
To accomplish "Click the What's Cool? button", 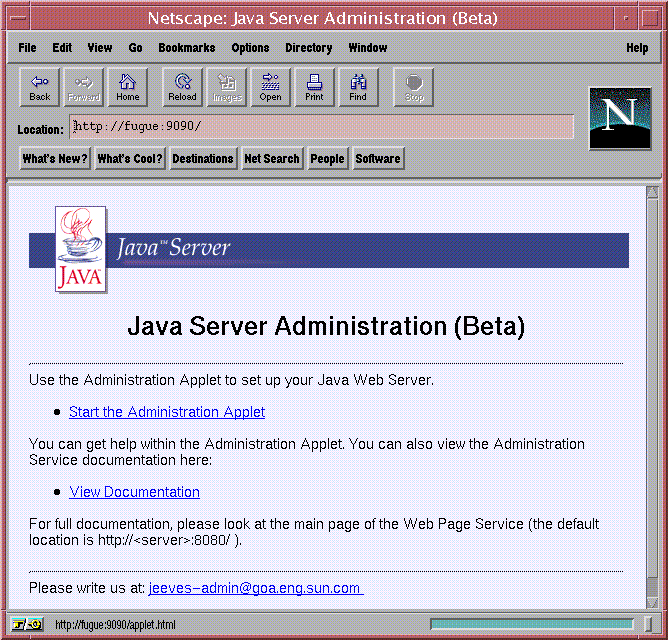I will pyautogui.click(x=130, y=159).
